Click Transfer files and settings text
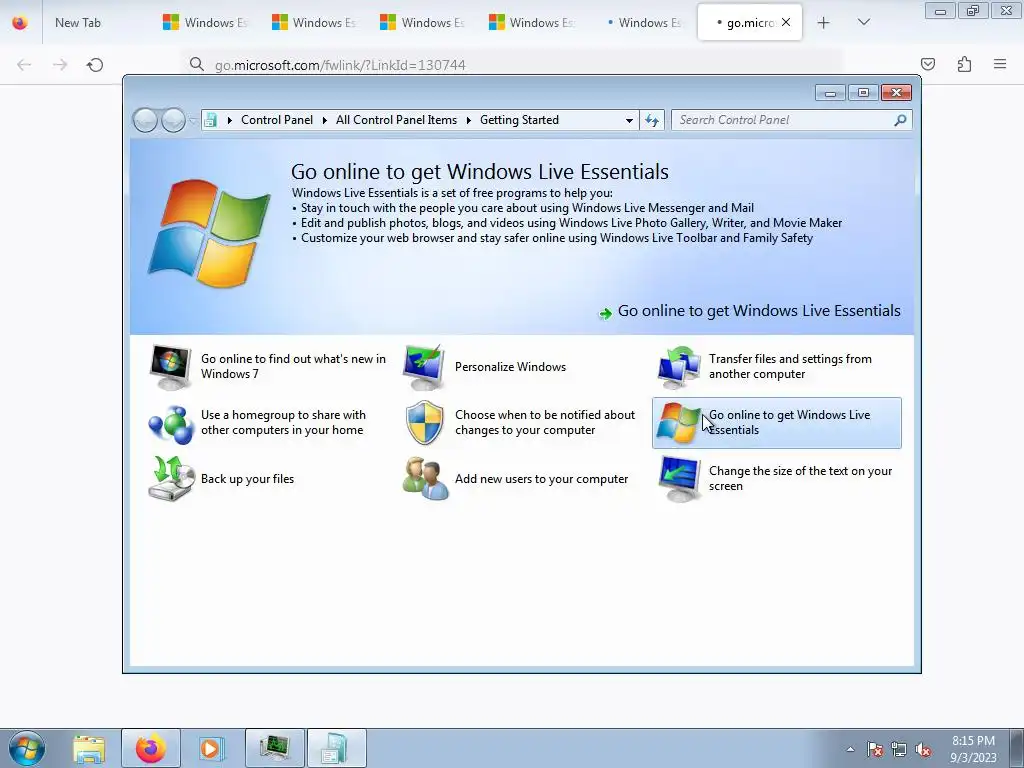 (790, 366)
